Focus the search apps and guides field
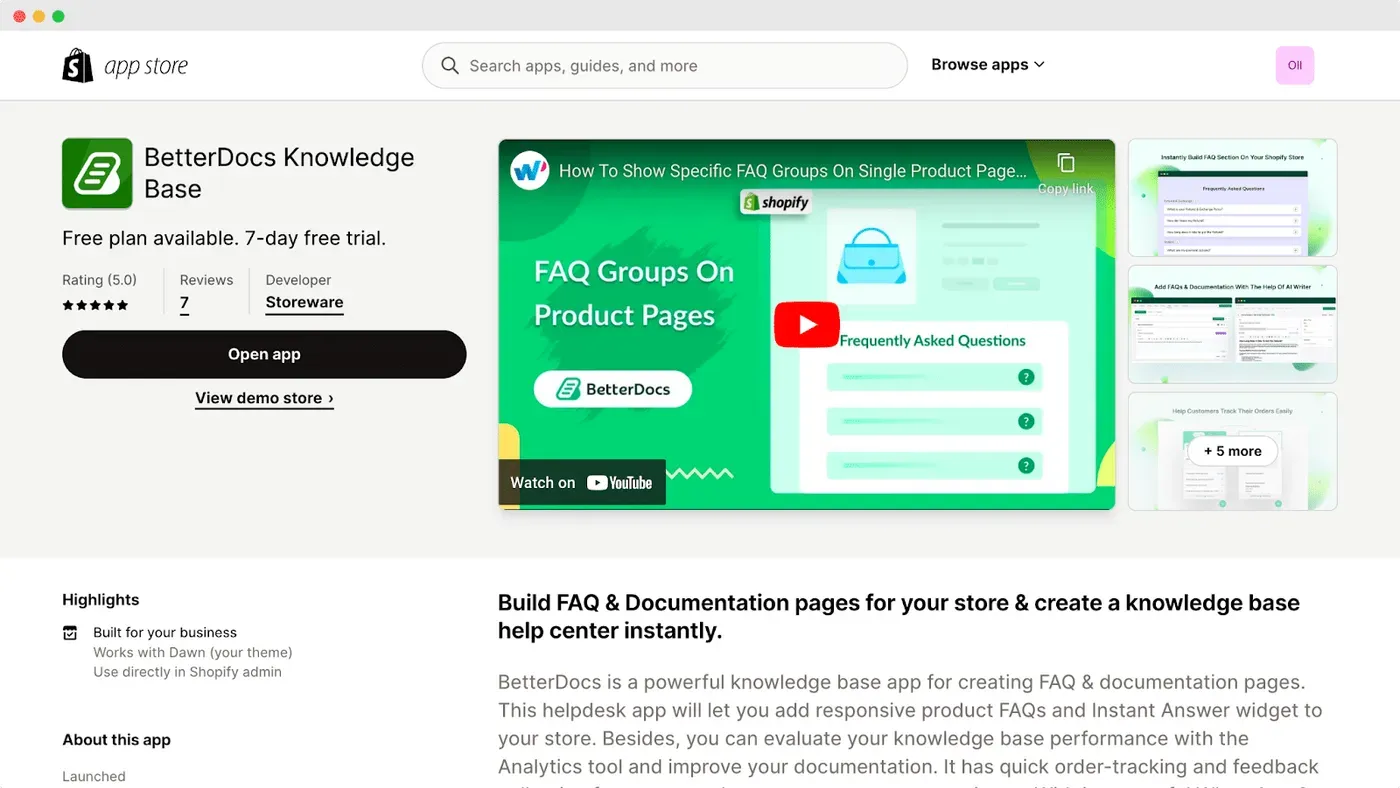 tap(664, 66)
